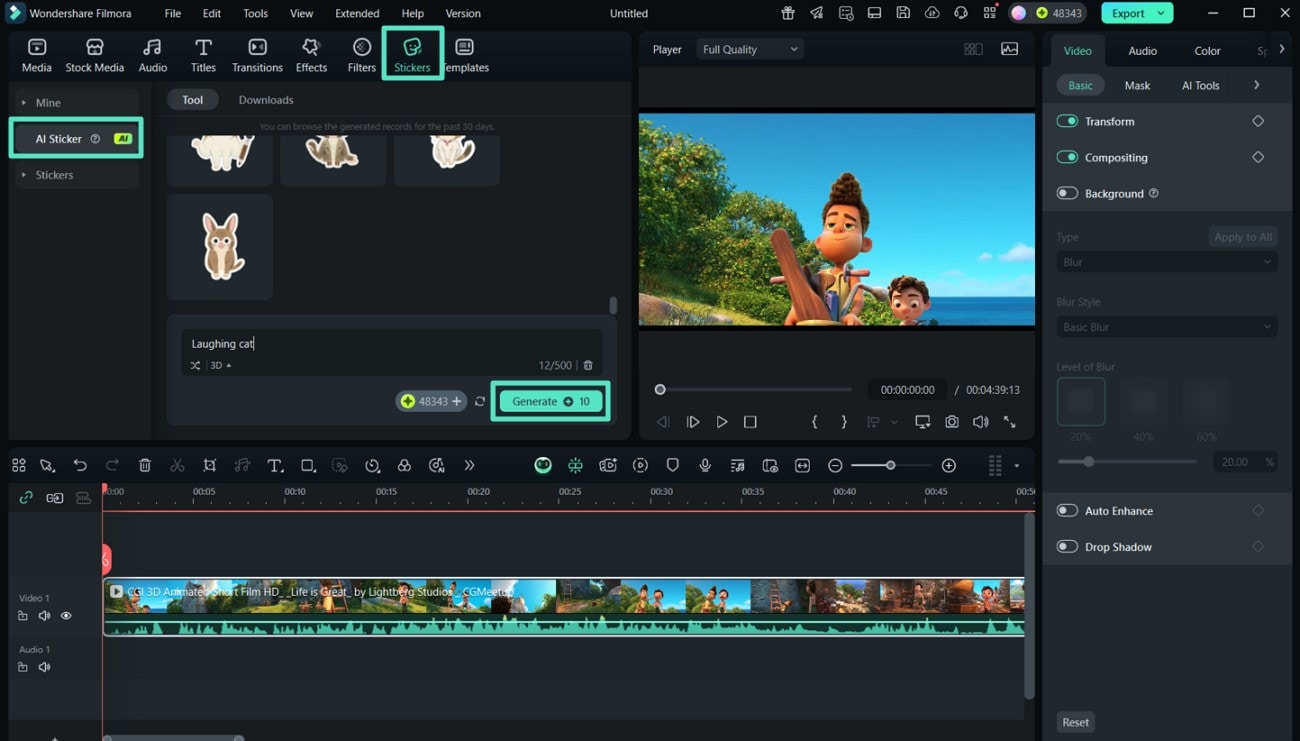Open the Mask sub-tab

click(x=1137, y=85)
